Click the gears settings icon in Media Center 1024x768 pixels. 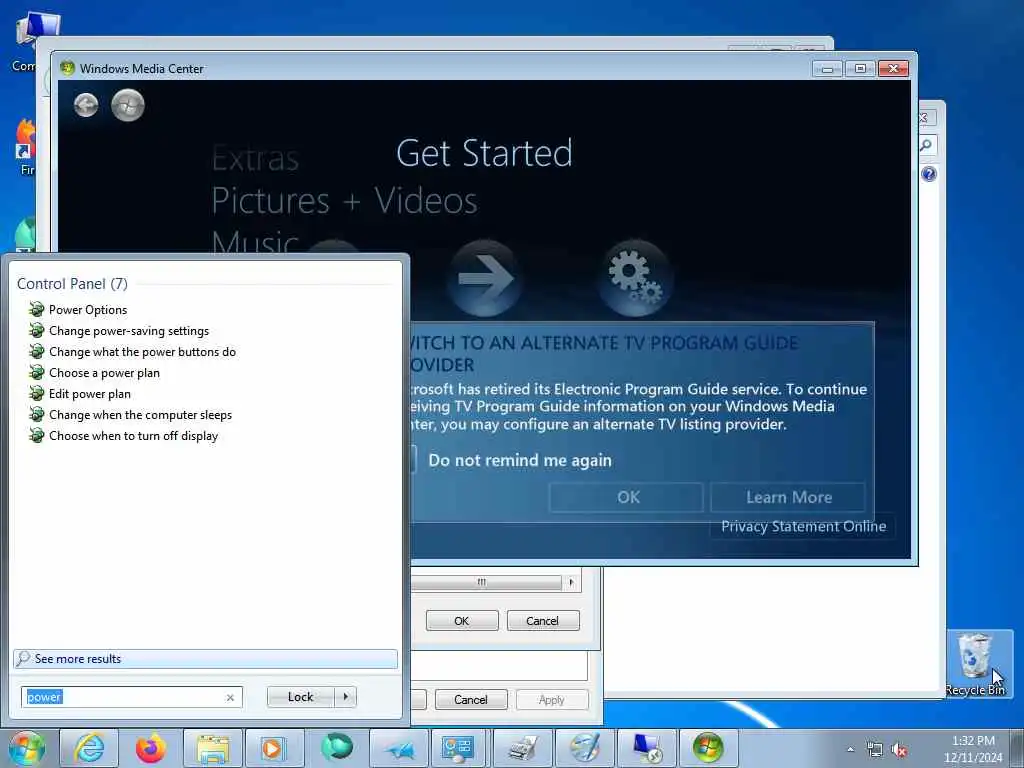coord(635,278)
